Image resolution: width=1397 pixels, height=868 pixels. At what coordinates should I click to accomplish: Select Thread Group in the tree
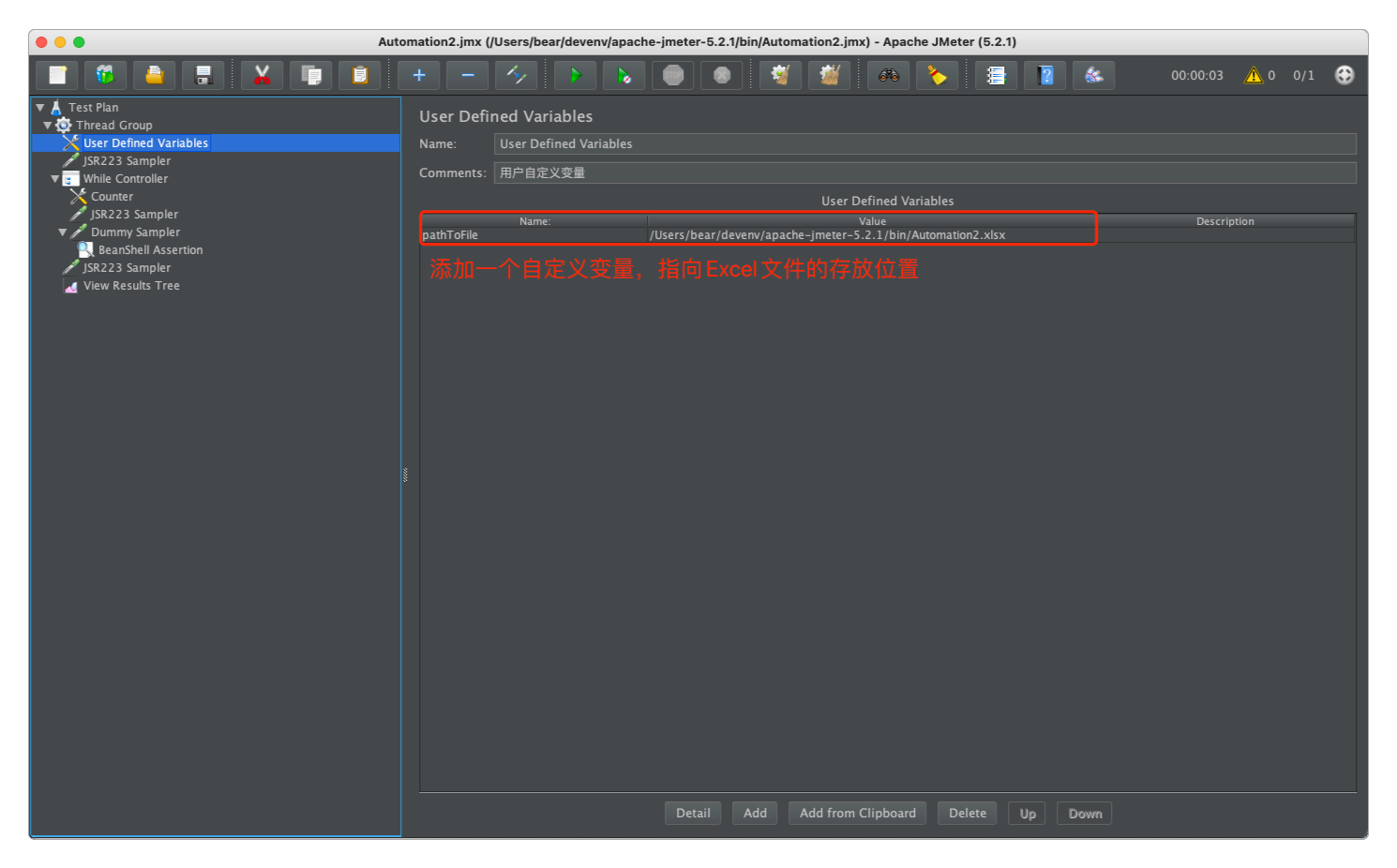(113, 126)
